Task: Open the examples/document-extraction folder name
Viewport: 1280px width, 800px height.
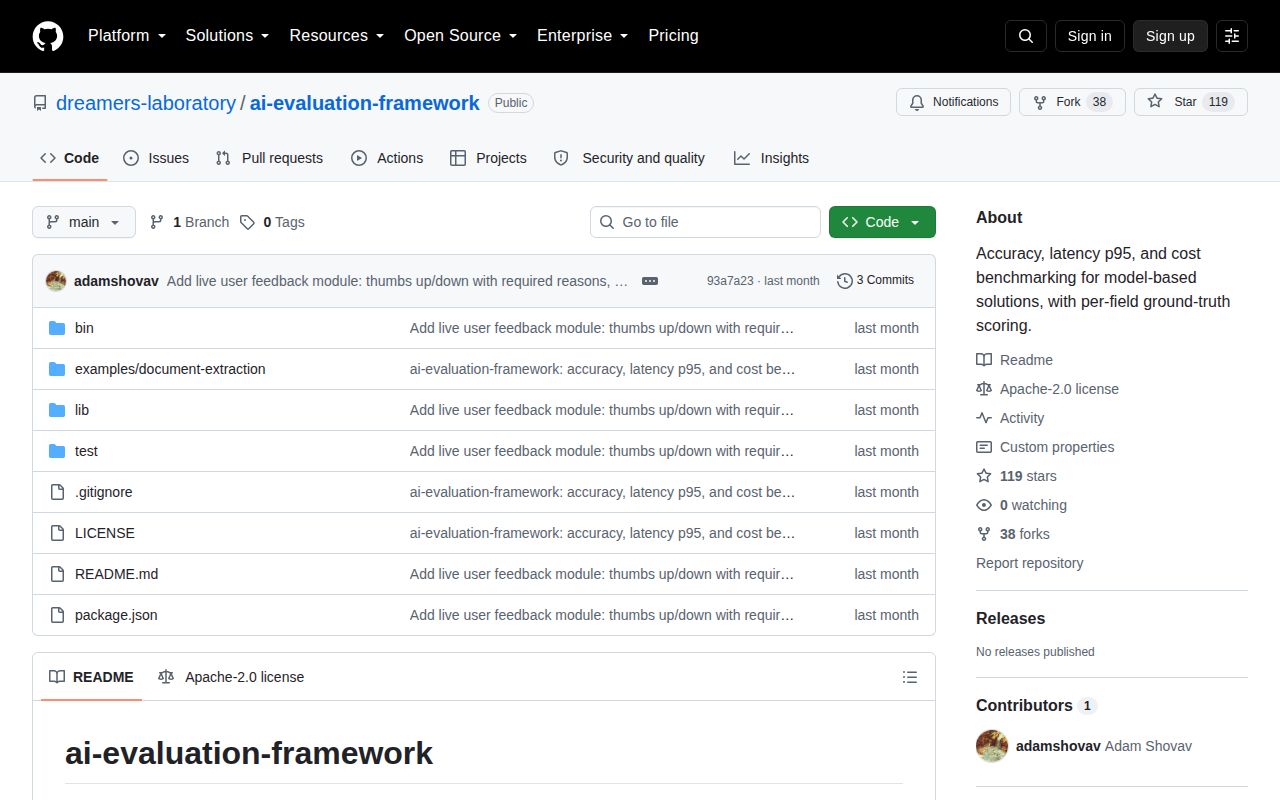Action: (170, 369)
